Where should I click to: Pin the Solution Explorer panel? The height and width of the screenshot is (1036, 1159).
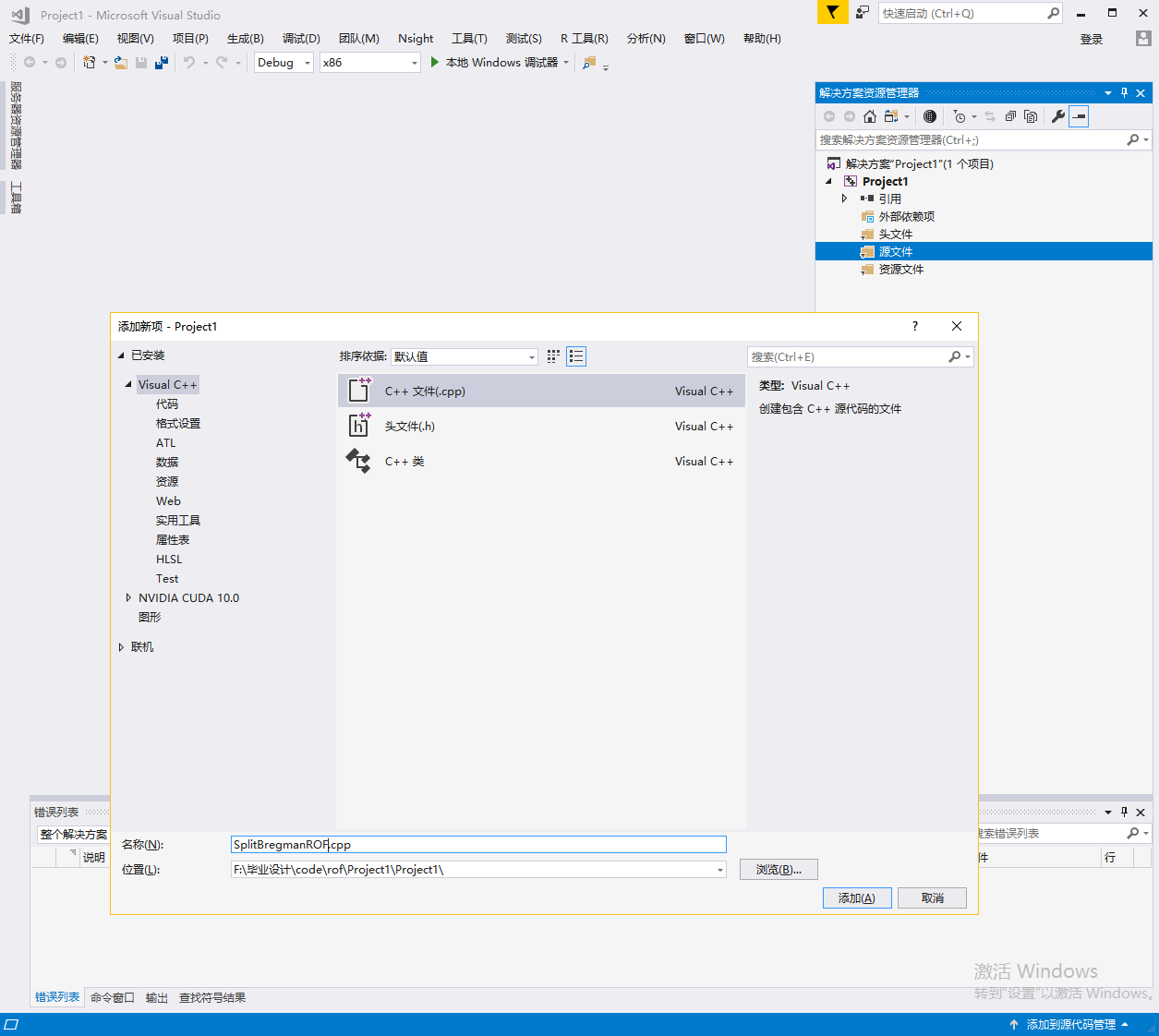coord(1124,92)
